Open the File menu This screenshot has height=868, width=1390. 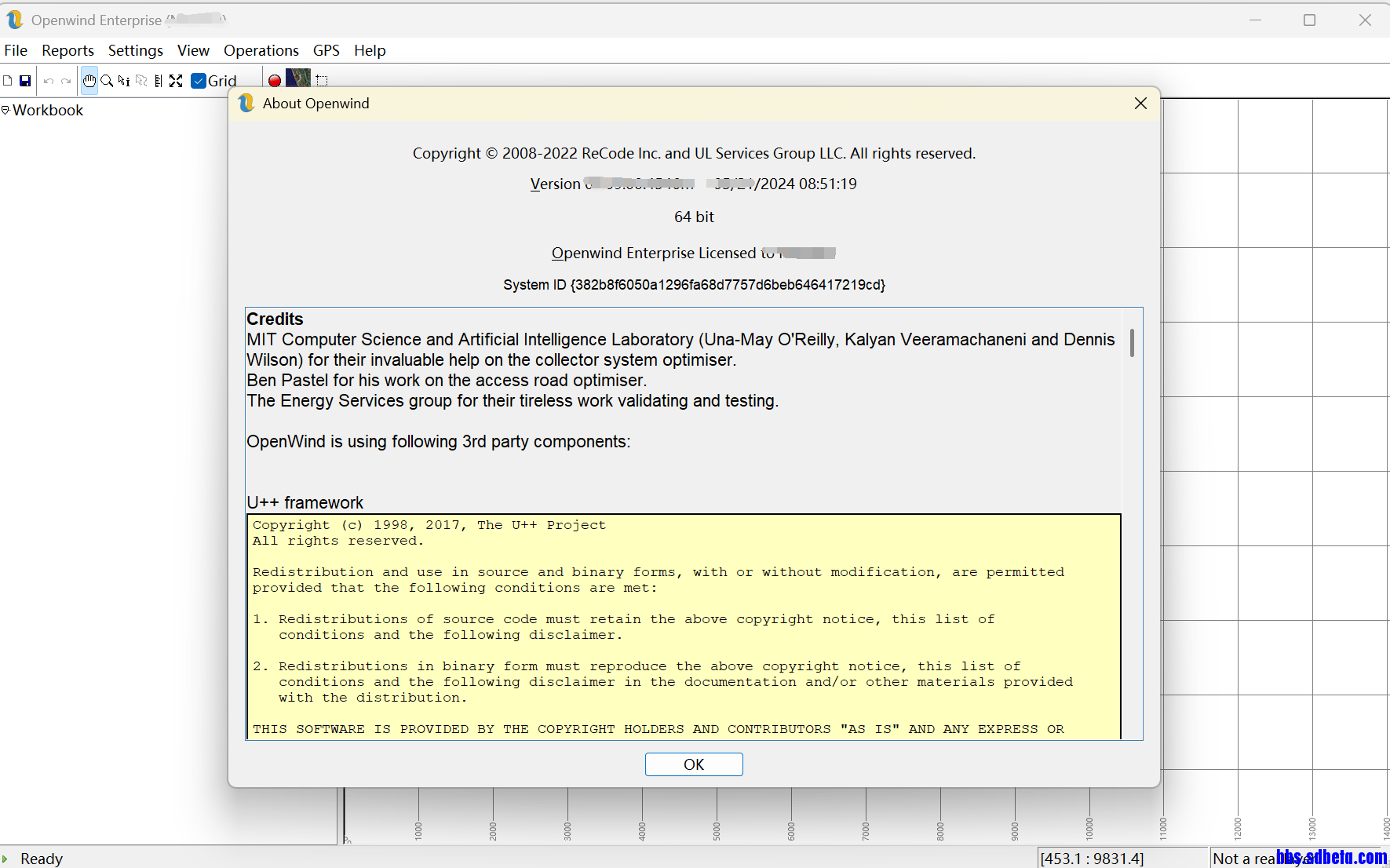pos(16,50)
